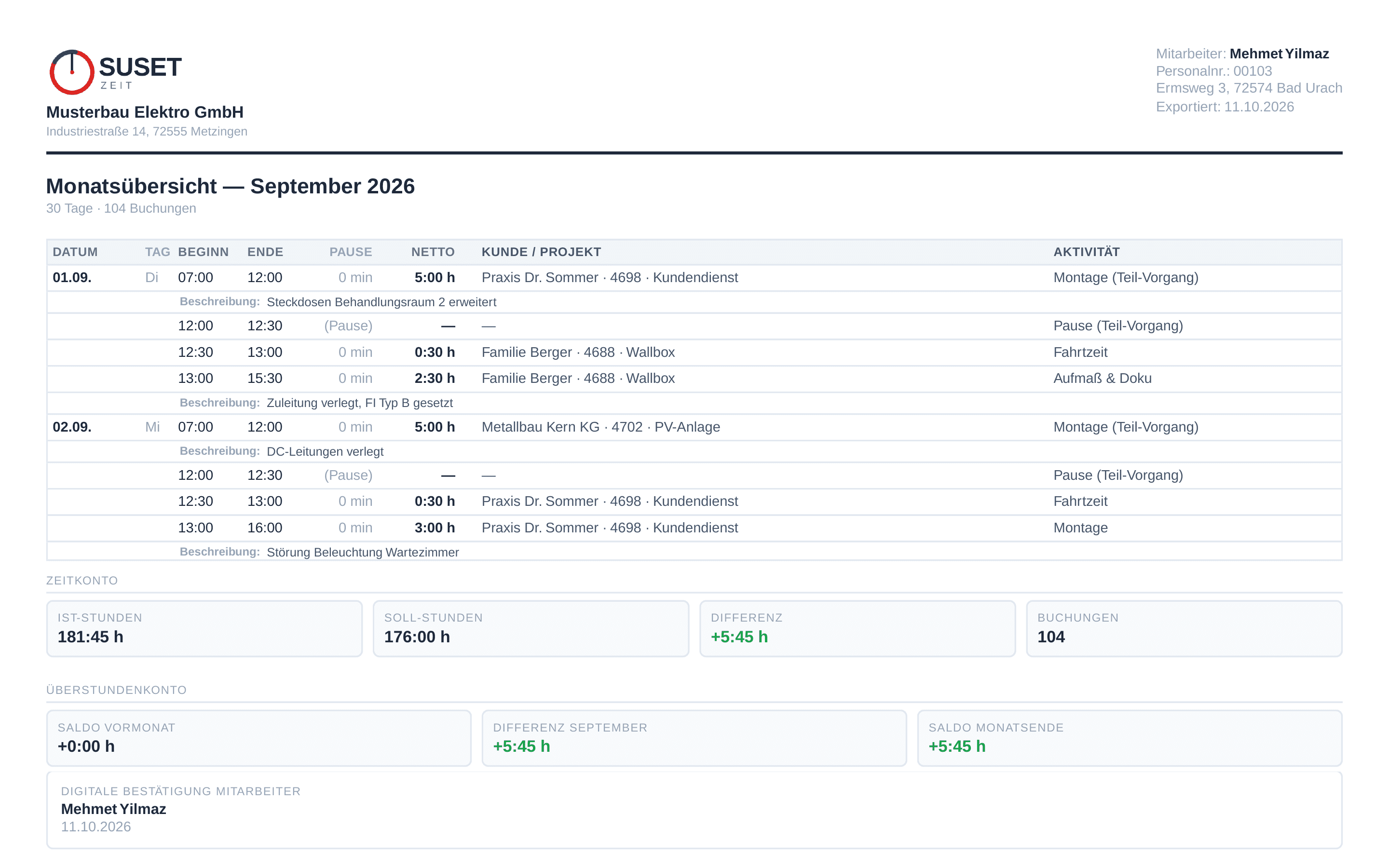Click the Saldo Monatsende card
Image resolution: width=1389 pixels, height=868 pixels.
(1130, 738)
